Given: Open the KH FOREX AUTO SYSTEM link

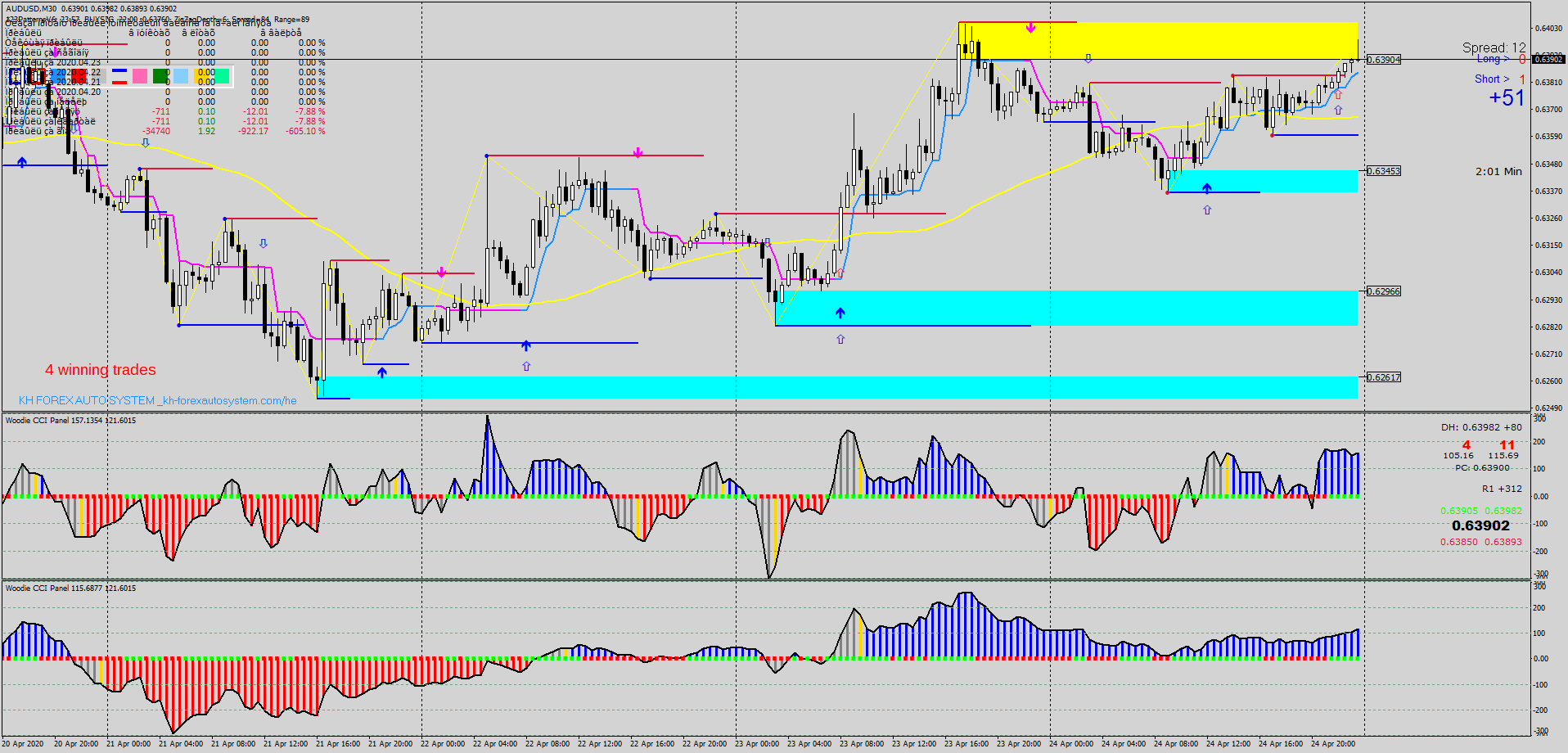Looking at the screenshot, I should pos(158,400).
